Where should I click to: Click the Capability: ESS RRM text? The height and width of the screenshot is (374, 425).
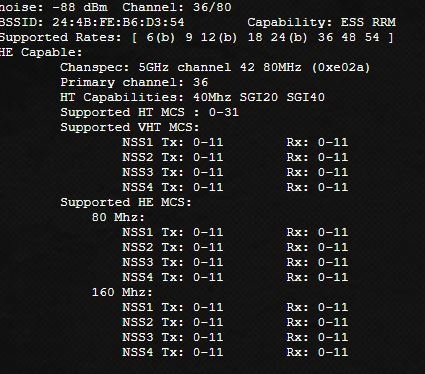pos(321,22)
